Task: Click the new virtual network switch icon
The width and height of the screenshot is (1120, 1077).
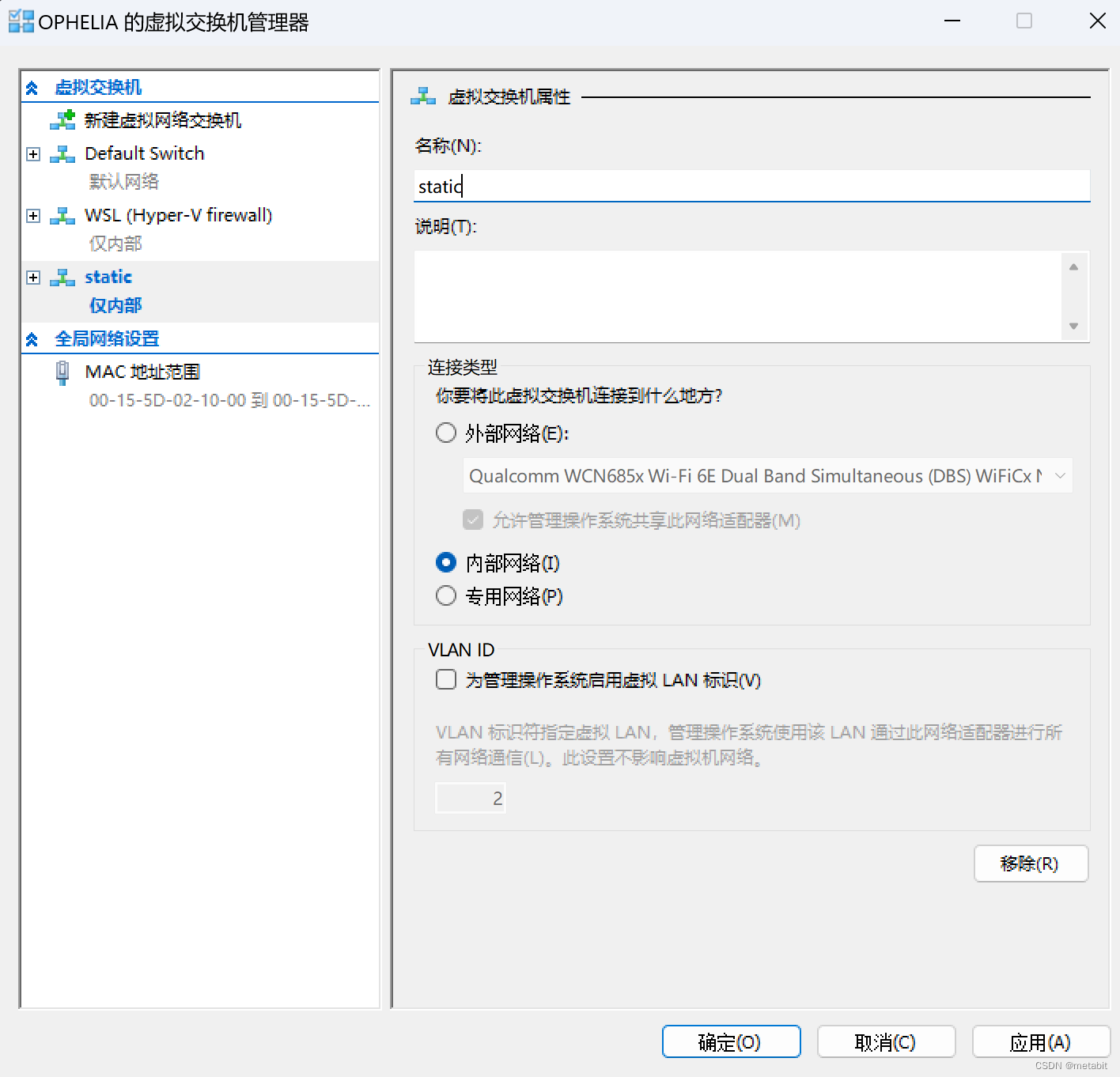Action: coord(62,120)
